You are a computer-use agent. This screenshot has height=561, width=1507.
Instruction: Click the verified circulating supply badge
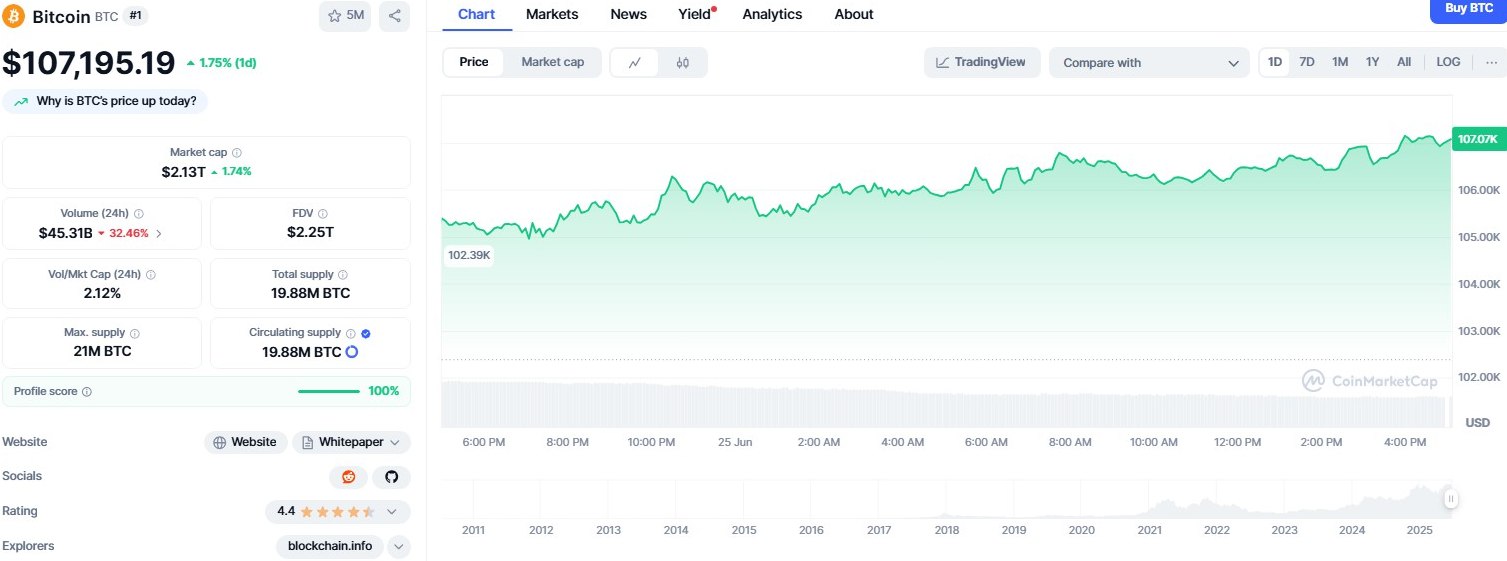pyautogui.click(x=366, y=333)
